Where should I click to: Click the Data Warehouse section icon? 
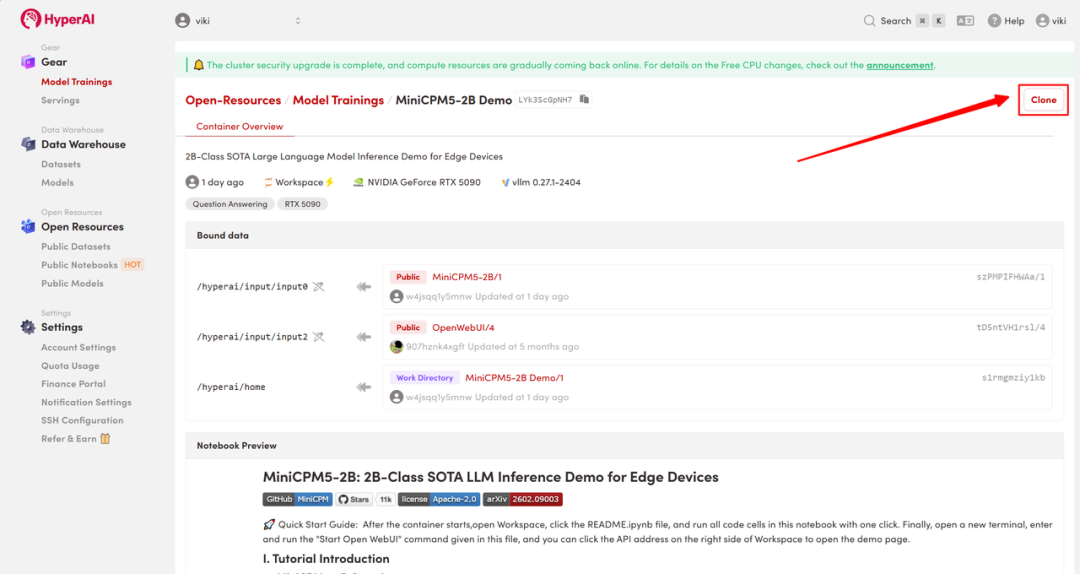point(28,144)
